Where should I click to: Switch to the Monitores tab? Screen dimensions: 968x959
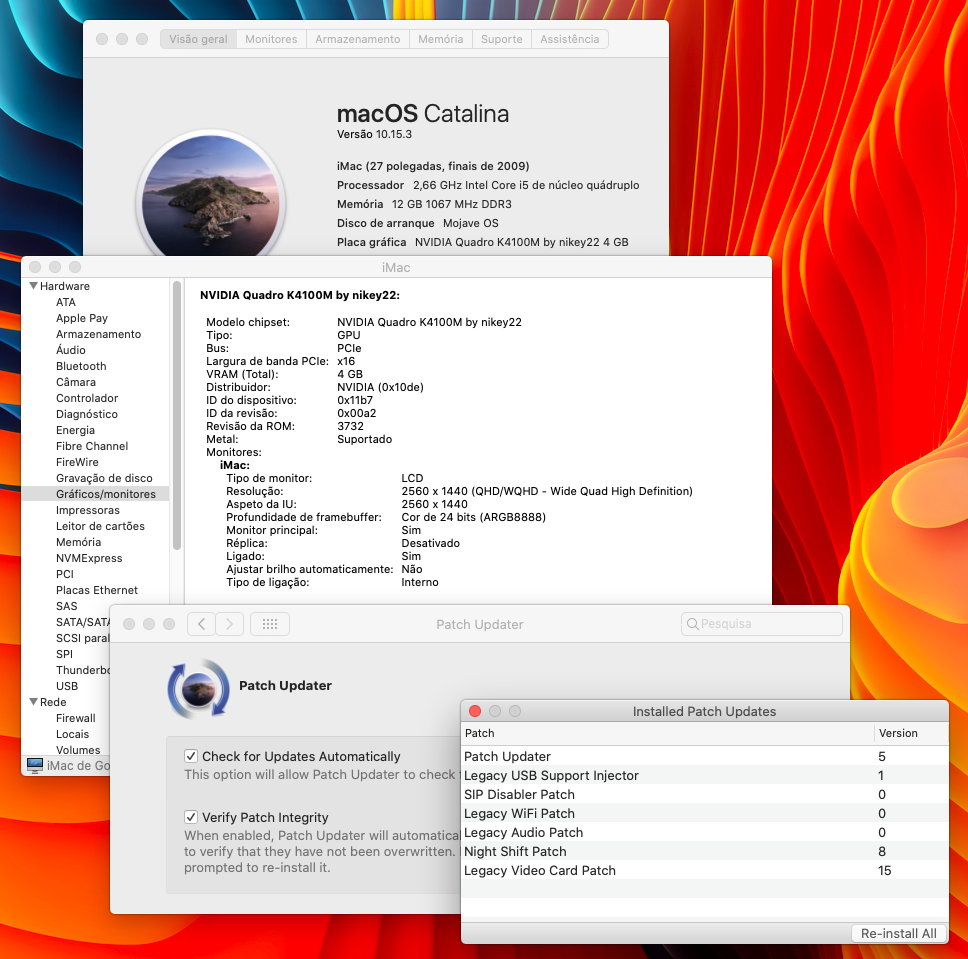pyautogui.click(x=271, y=39)
